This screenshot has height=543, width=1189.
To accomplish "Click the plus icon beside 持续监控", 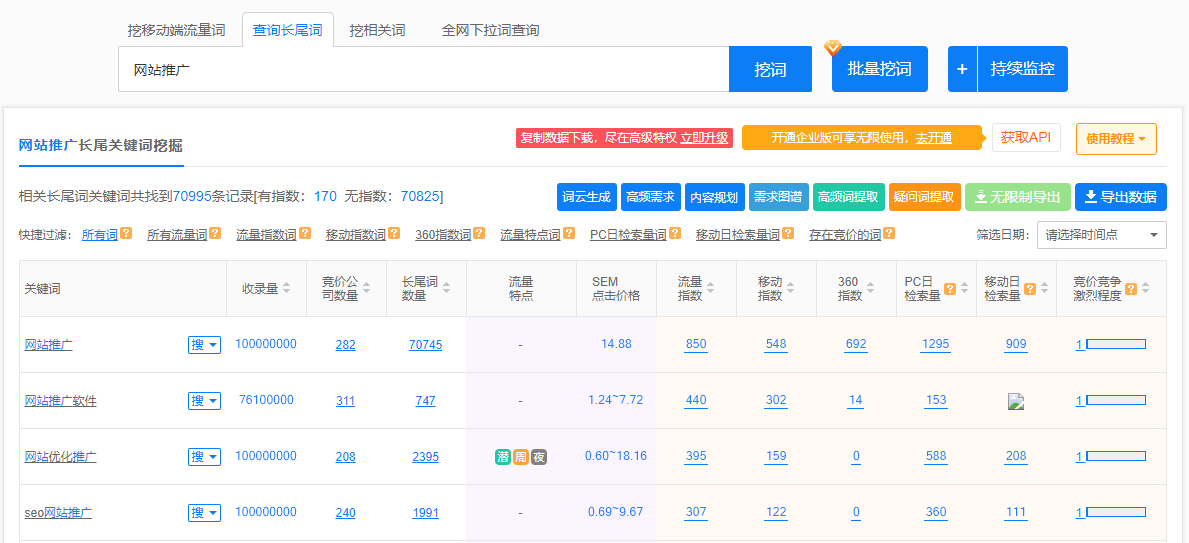I will coord(962,69).
